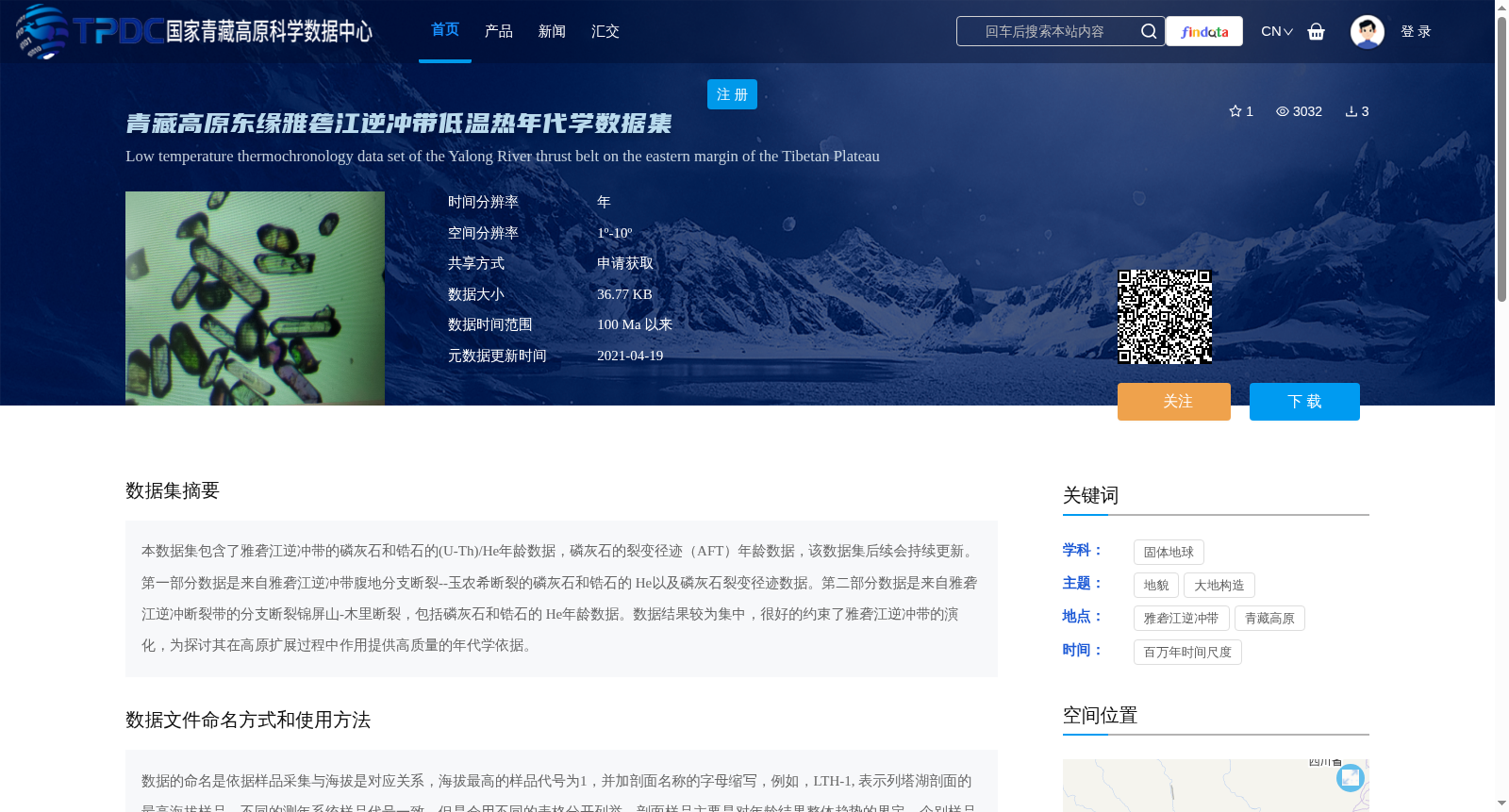The height and width of the screenshot is (812, 1509).
Task: Open the 汇交 menu
Action: 605,31
